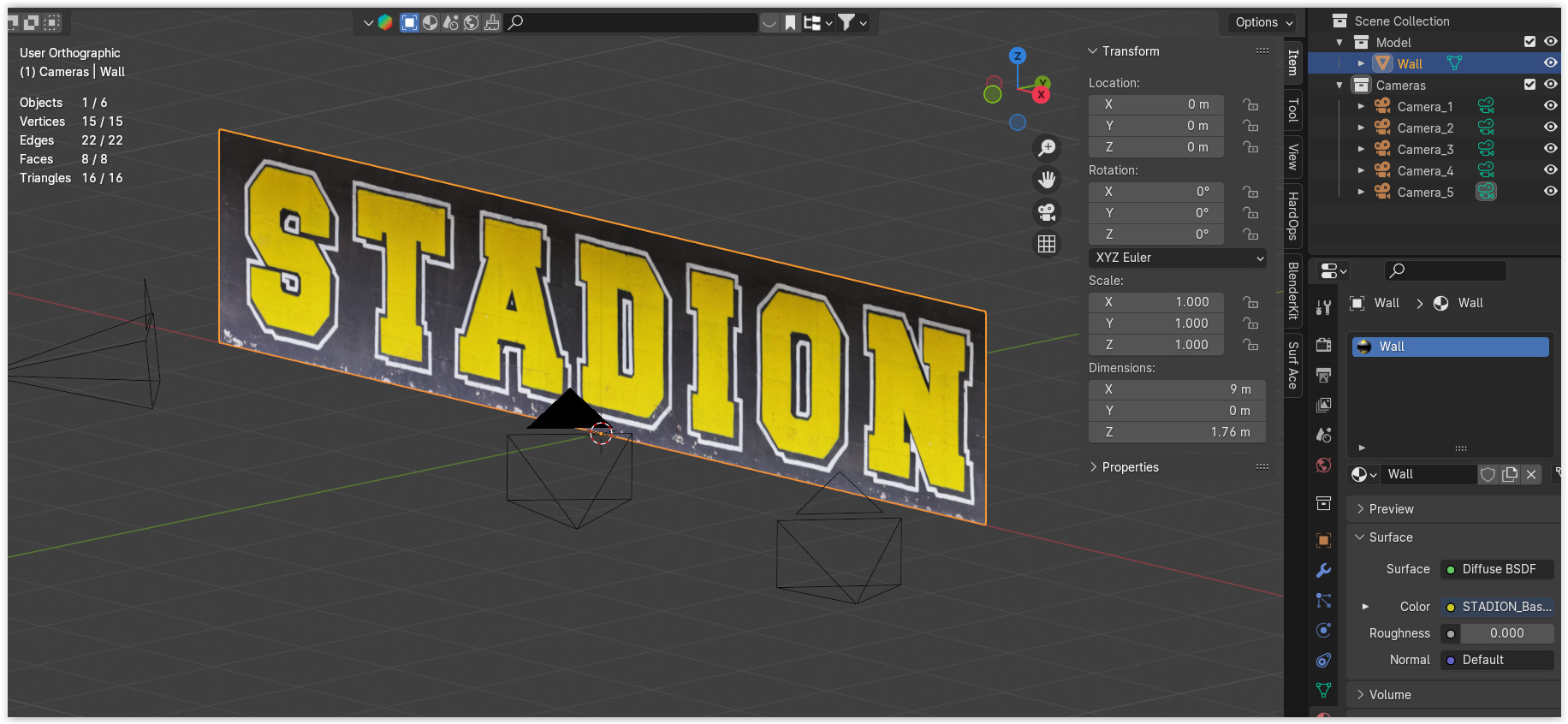Click the Diffuse BSDF surface shader button
The width and height of the screenshot is (1568, 724).
coord(1497,569)
